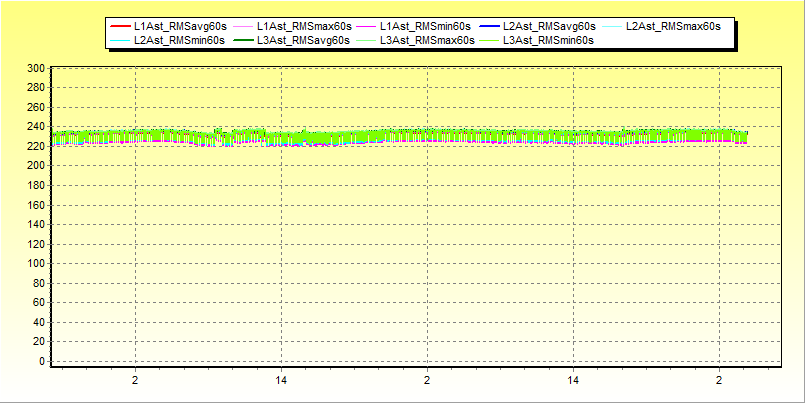Click the L1Ast_RMSavg60s legend label
The height and width of the screenshot is (403, 805).
tap(178, 26)
